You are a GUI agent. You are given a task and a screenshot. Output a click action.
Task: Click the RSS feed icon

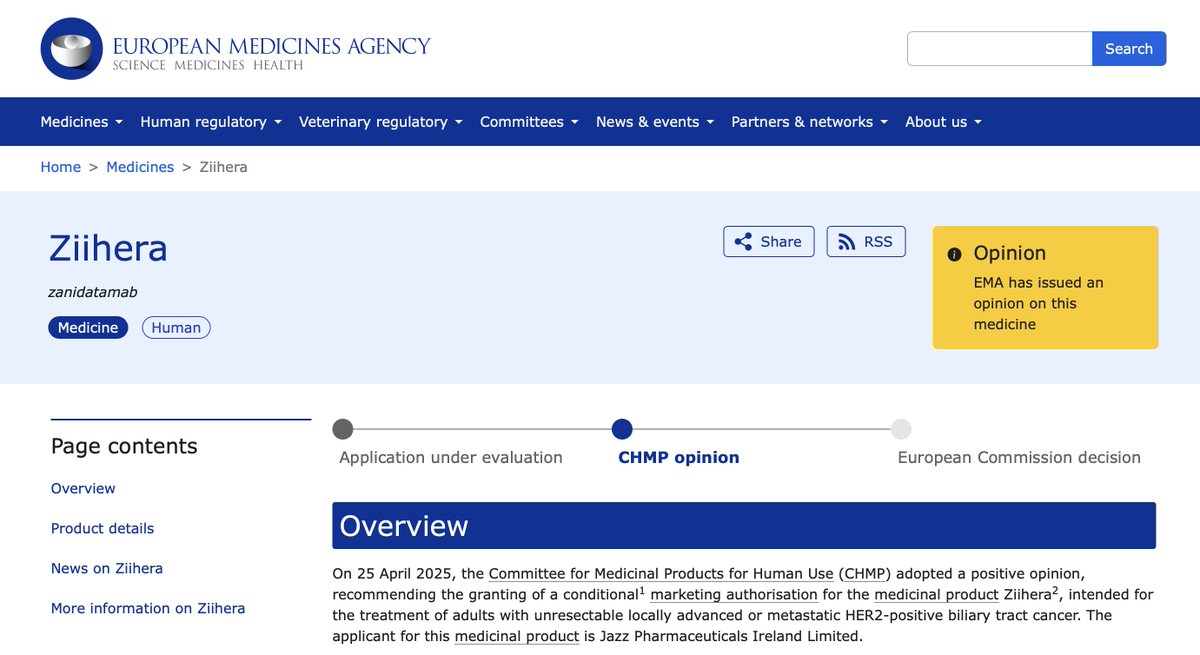(847, 242)
